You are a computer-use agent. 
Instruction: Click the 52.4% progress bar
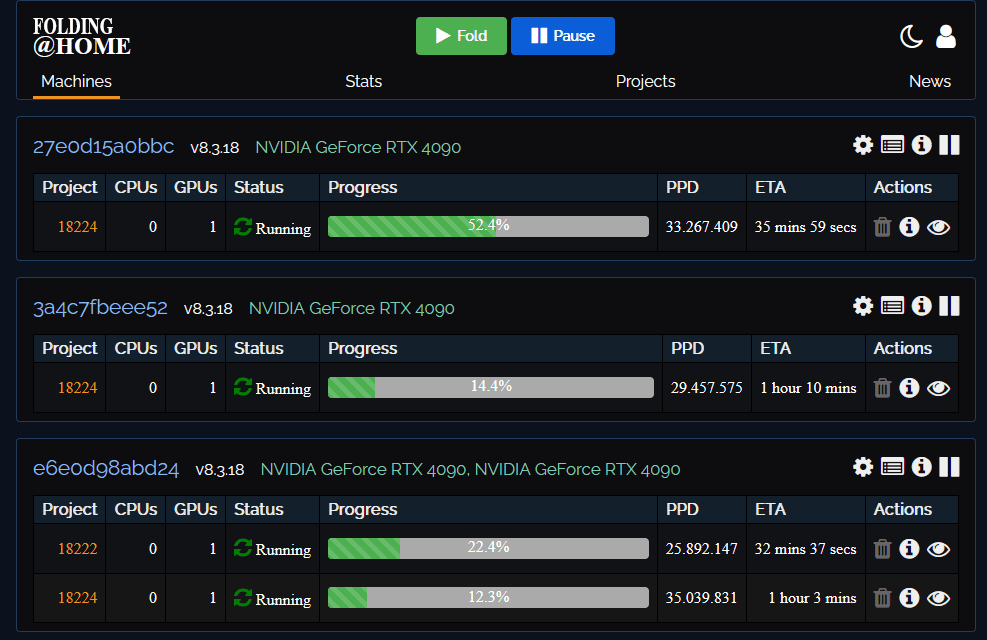point(488,227)
